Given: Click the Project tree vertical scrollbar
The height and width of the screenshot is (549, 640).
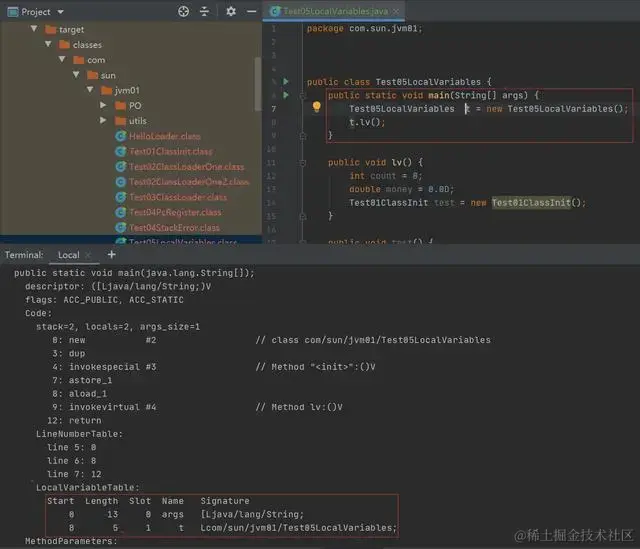Looking at the screenshot, I should [x=258, y=84].
